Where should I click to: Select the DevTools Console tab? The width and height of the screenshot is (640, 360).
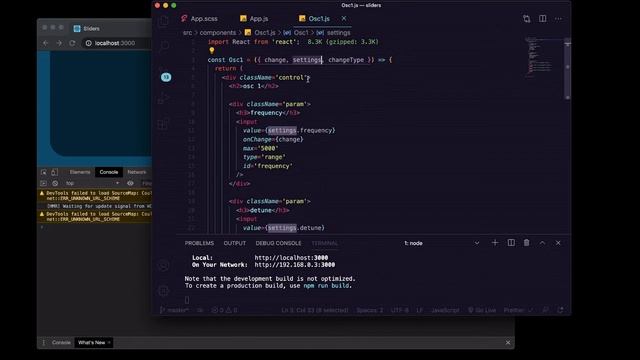point(109,172)
